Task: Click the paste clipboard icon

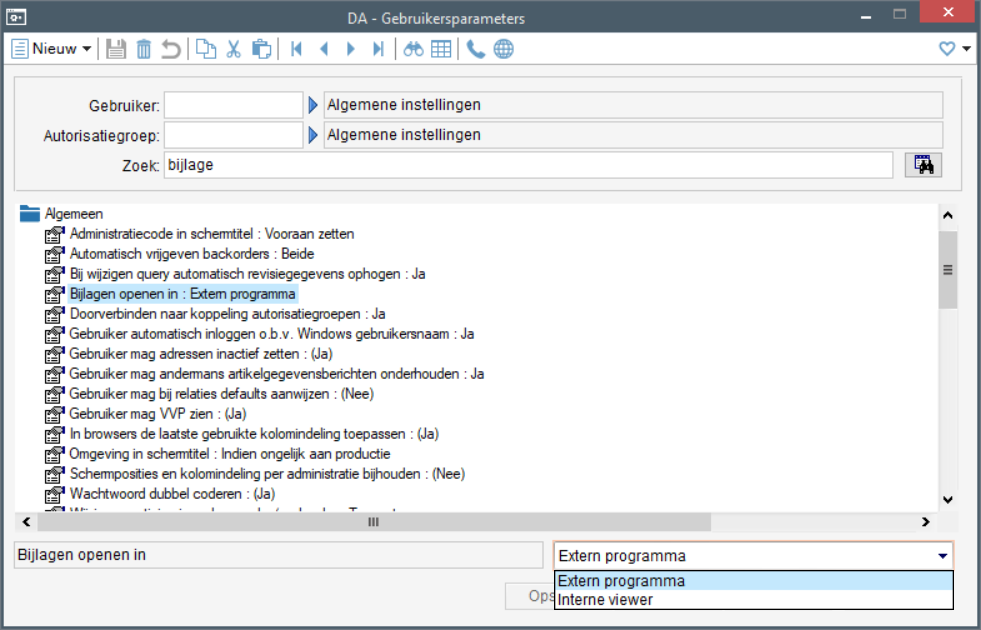Action: pos(261,49)
